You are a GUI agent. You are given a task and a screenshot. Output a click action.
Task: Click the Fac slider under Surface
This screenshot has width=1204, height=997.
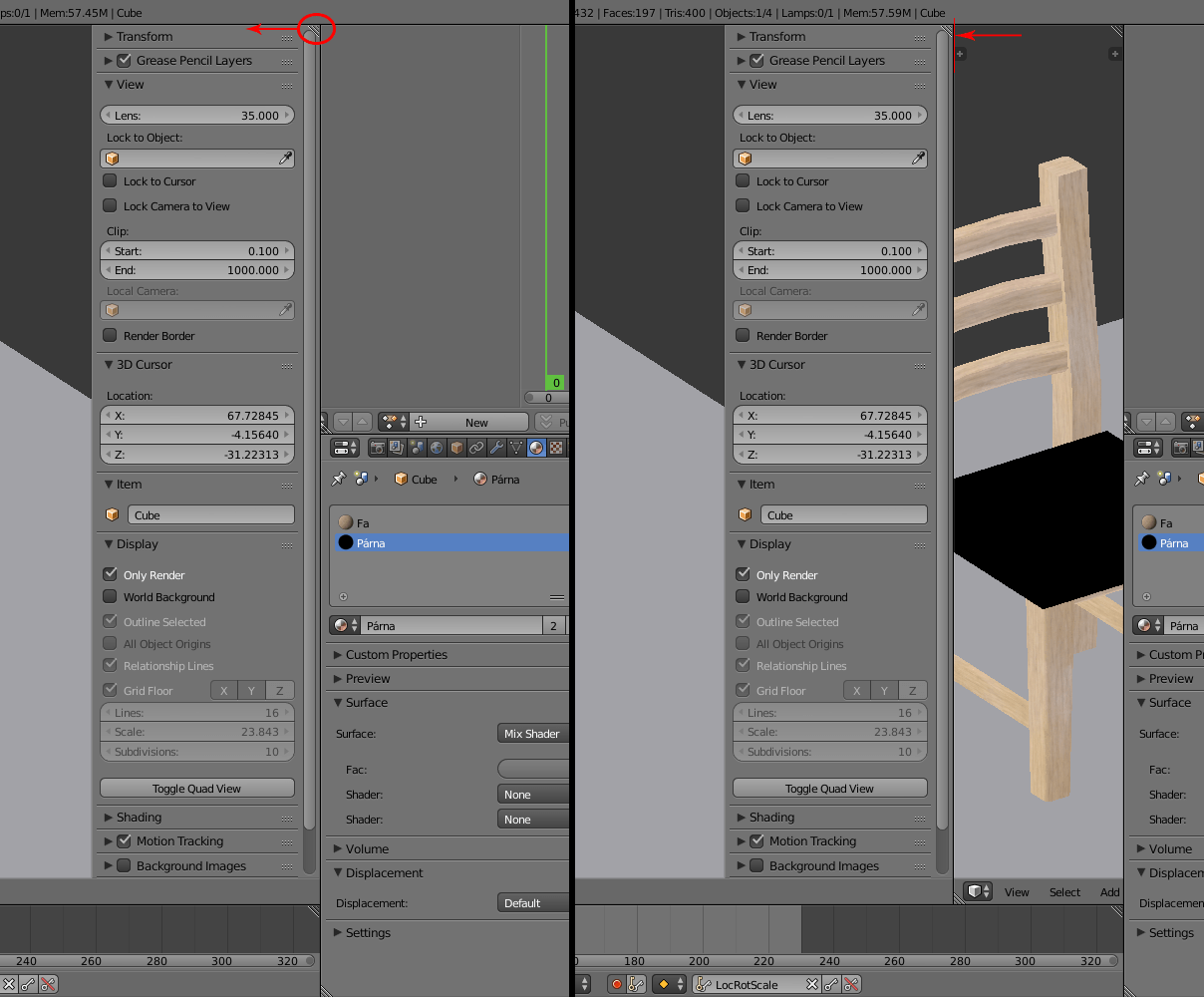click(x=533, y=769)
